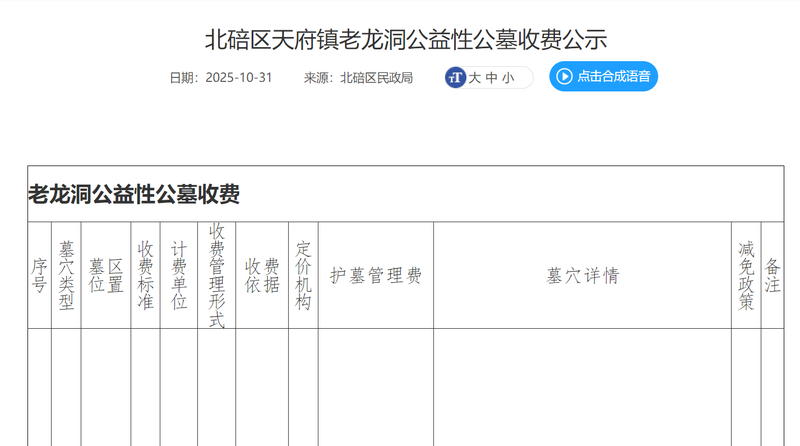Click the source 北碚区民政局 text
The height and width of the screenshot is (446, 800).
click(x=376, y=77)
